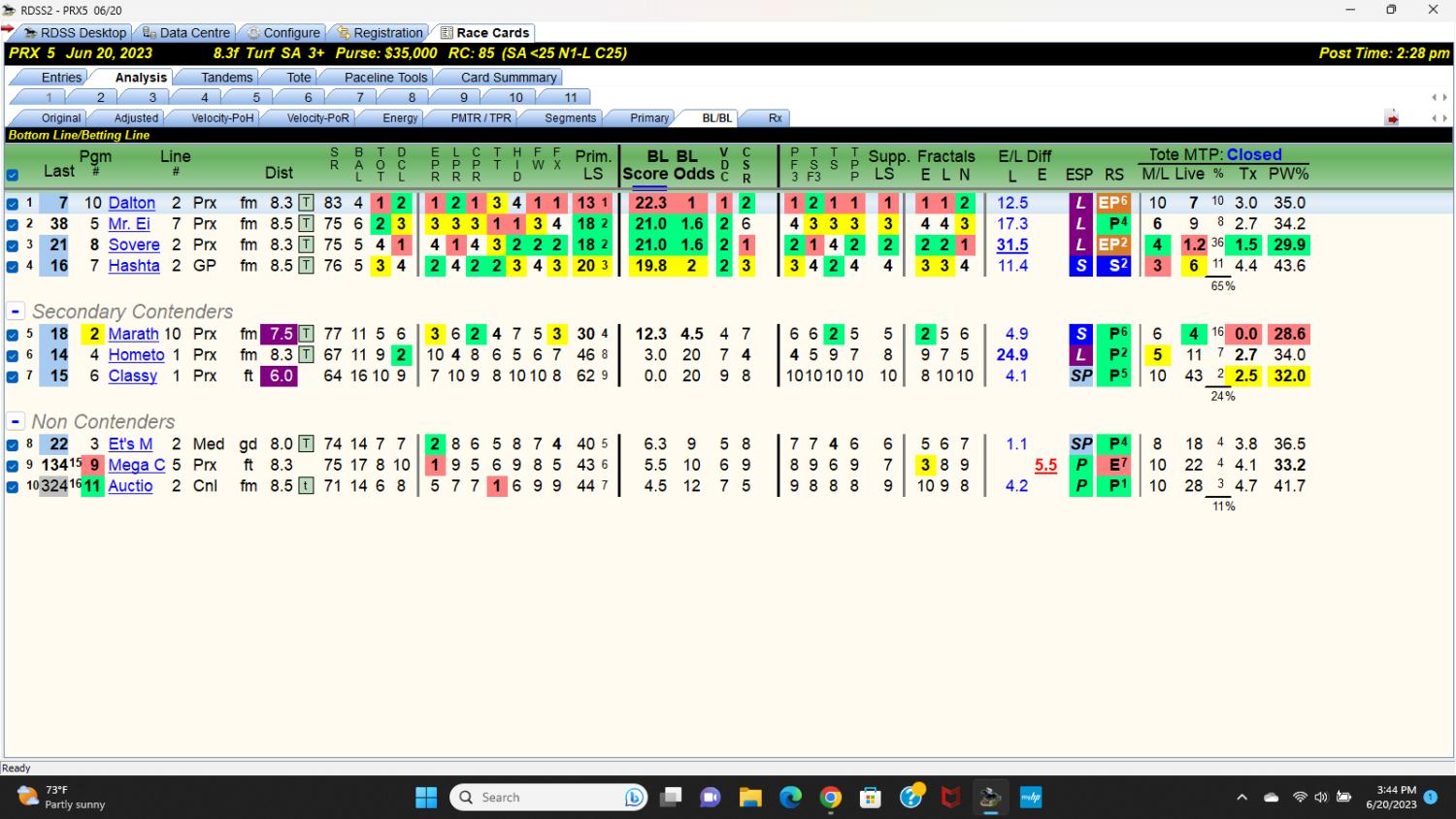Uncheck the checkbox for row 1 Dalton

12,204
